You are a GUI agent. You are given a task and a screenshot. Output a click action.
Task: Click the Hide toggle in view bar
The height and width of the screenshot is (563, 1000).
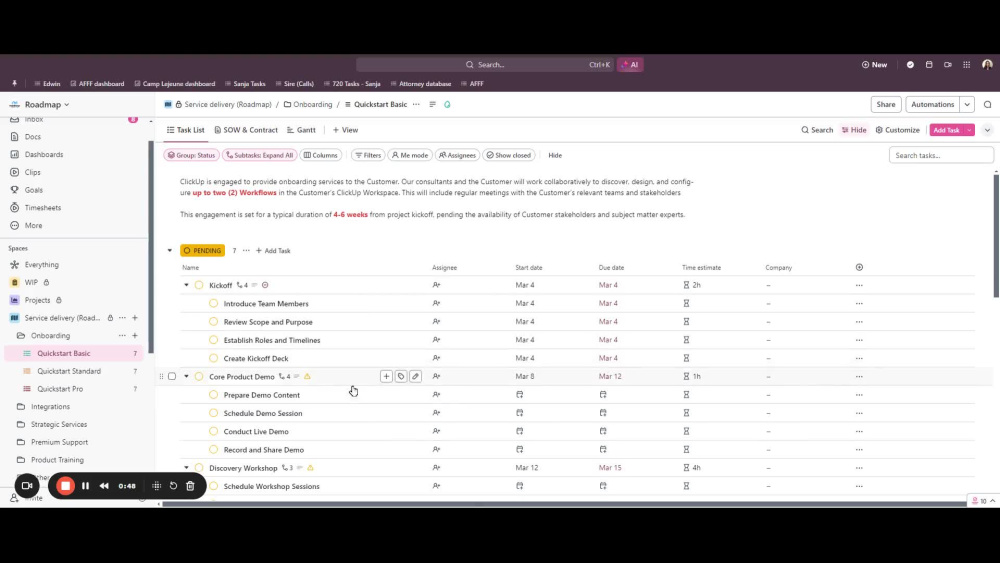coord(854,130)
